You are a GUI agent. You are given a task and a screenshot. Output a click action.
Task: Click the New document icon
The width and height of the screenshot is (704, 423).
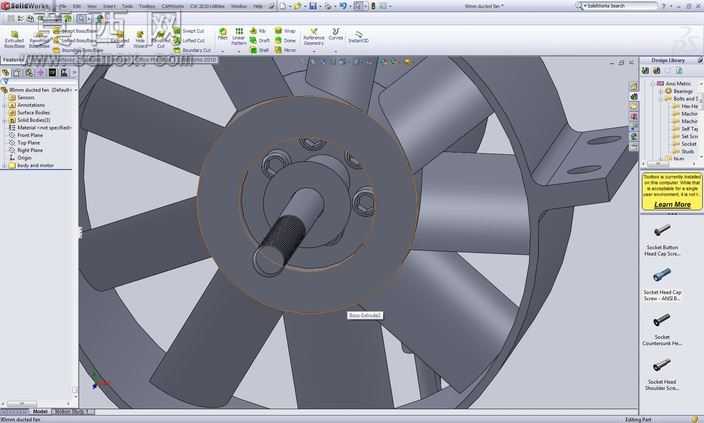(283, 6)
